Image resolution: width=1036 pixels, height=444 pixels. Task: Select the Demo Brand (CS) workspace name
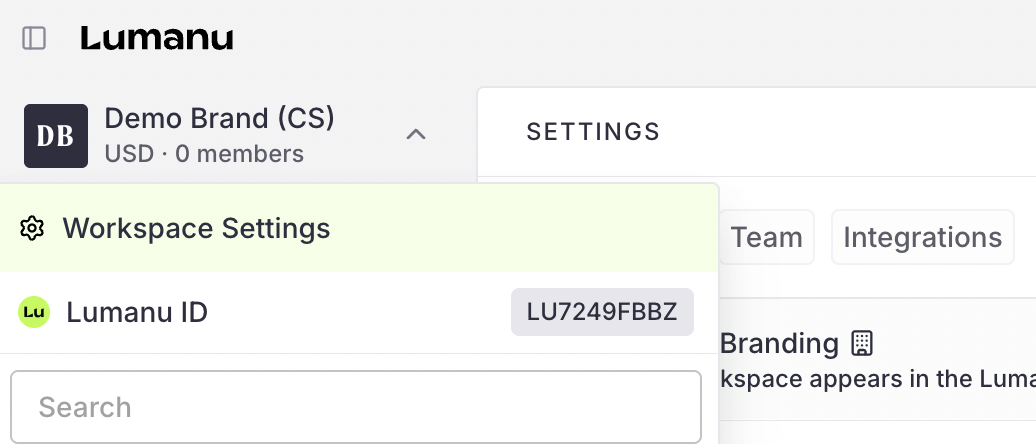click(x=219, y=118)
